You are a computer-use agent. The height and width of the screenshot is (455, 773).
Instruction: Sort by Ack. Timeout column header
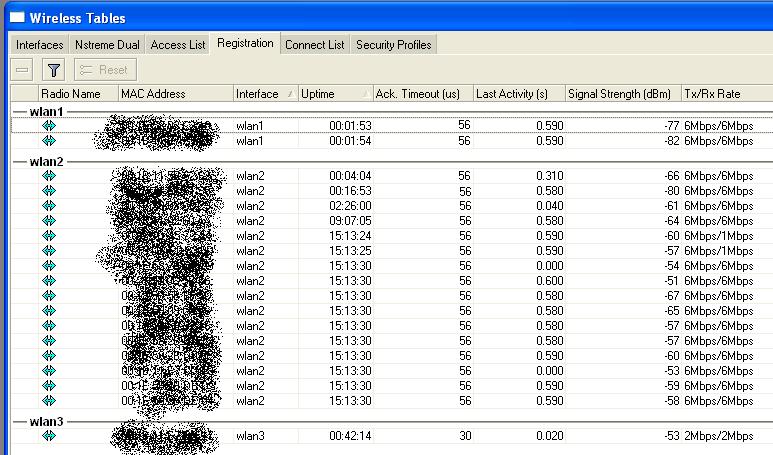point(423,94)
